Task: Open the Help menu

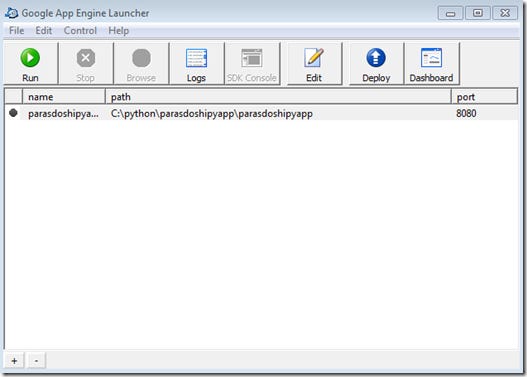Action: [x=119, y=31]
